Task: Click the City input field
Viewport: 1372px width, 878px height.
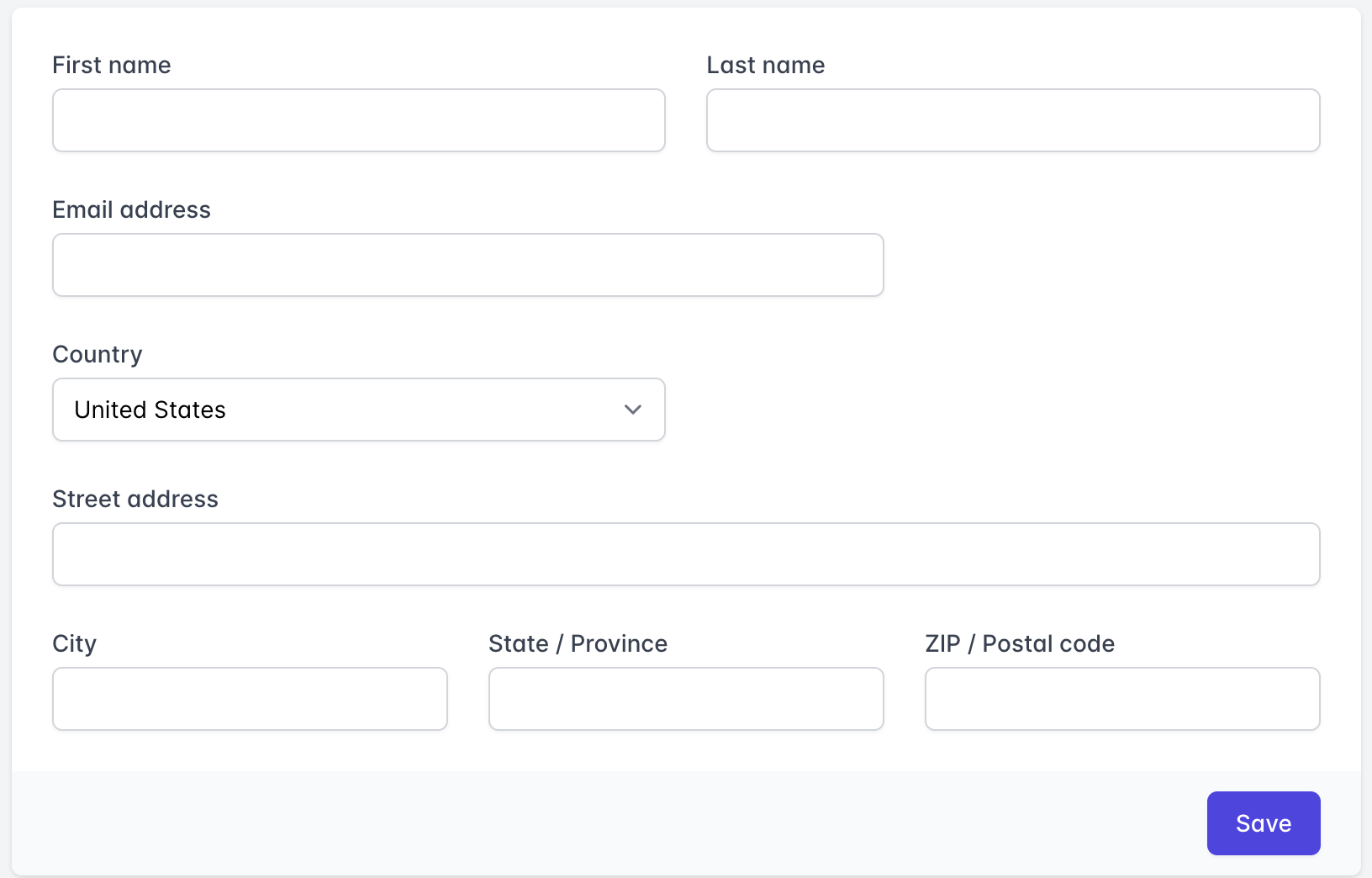Action: click(x=250, y=698)
